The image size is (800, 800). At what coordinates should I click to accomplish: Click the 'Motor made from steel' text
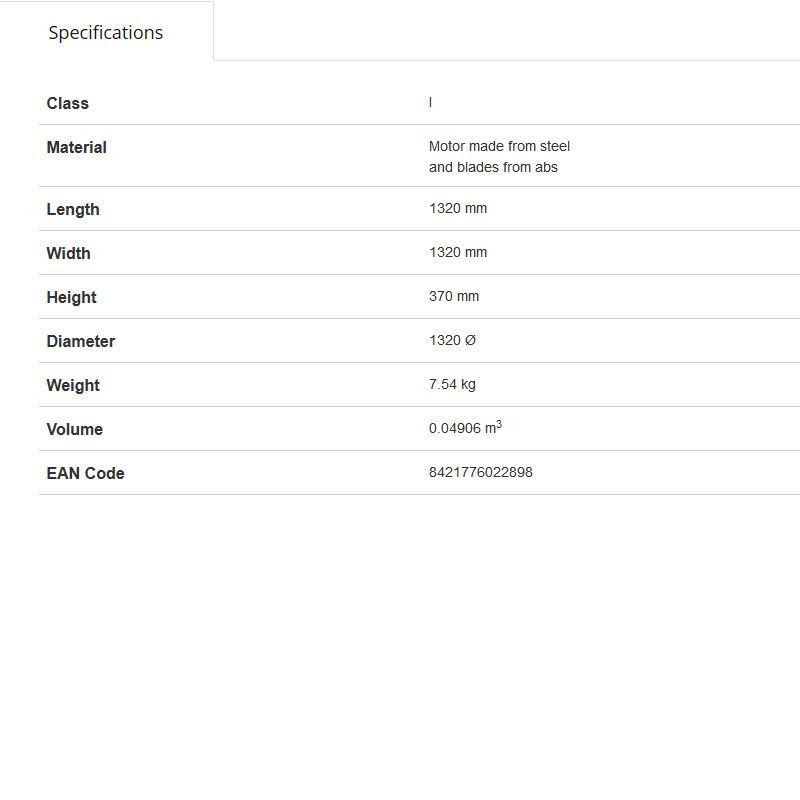coord(499,146)
